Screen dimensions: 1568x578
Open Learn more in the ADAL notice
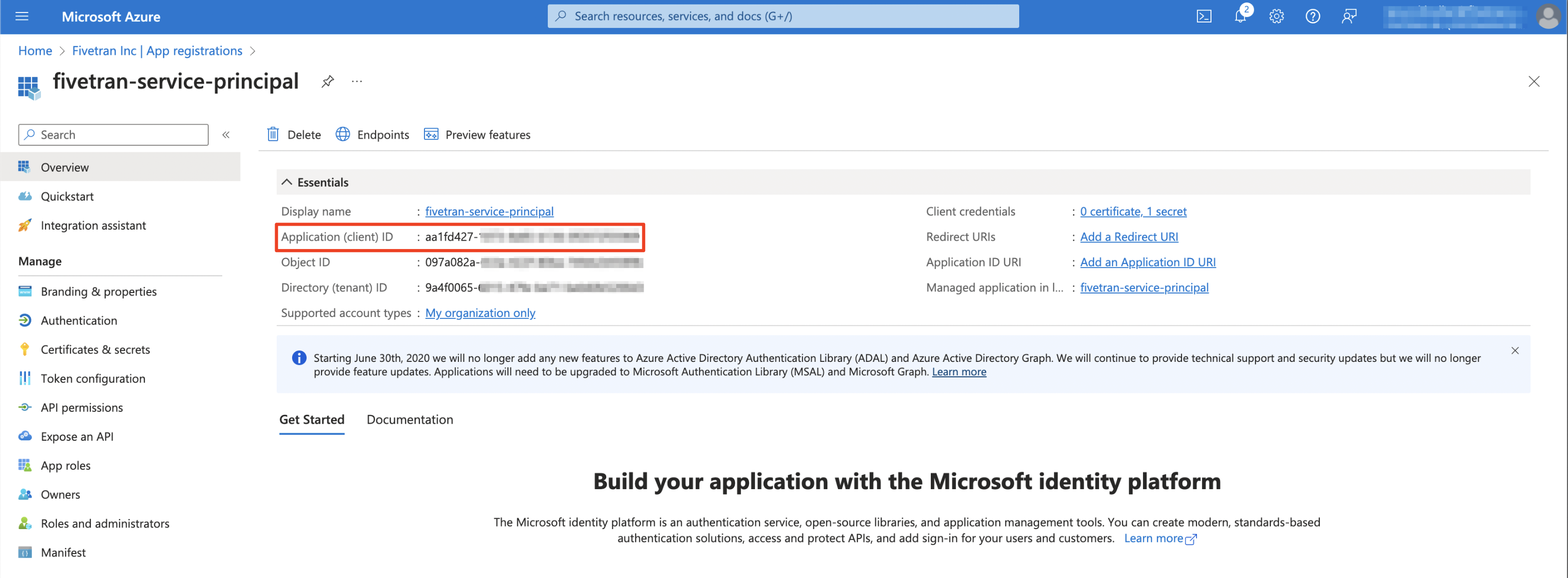click(x=959, y=372)
